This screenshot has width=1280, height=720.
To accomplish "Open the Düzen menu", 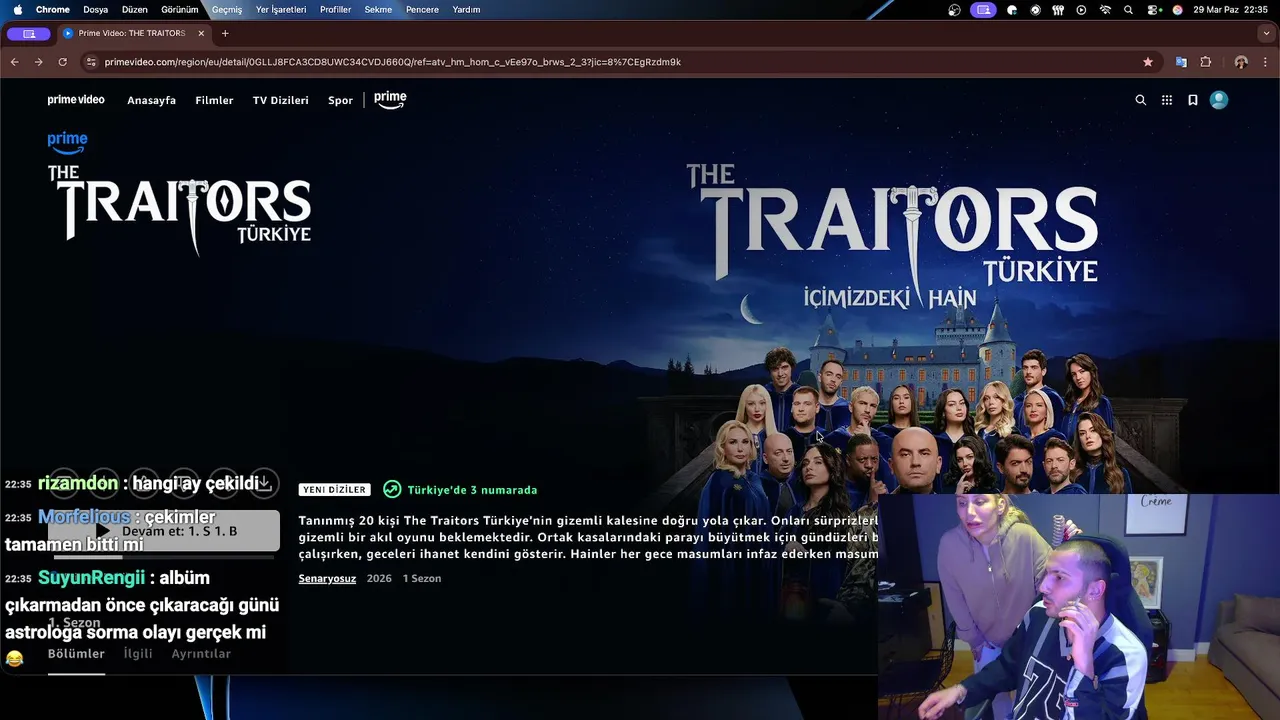I will pos(135,10).
